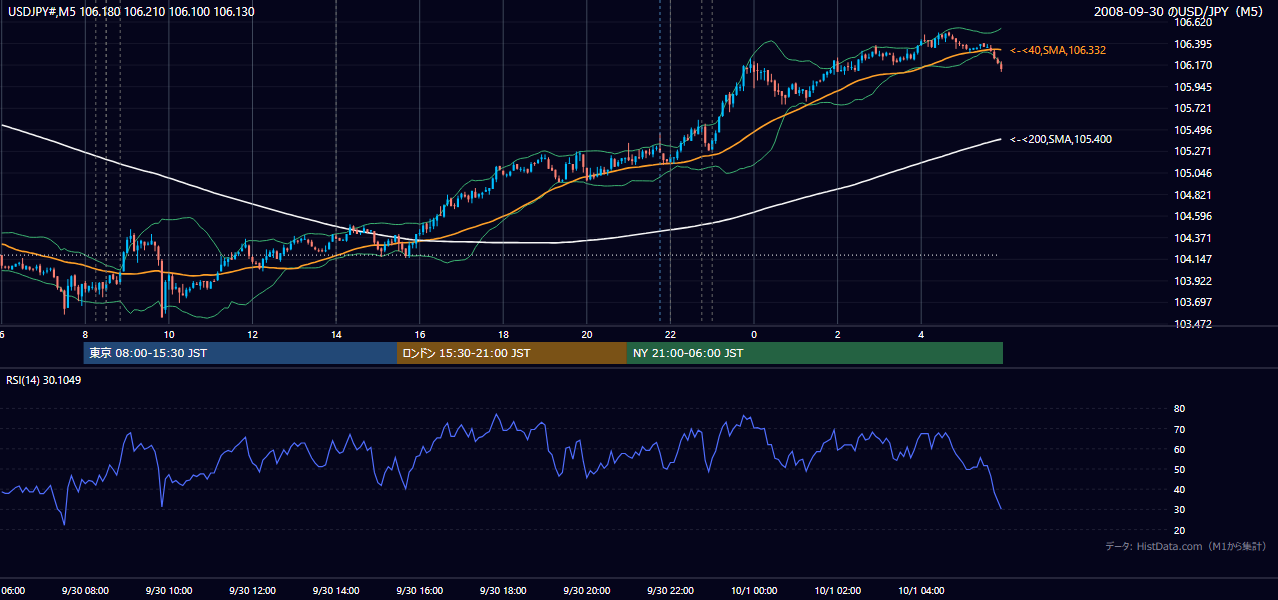Viewport: 1278px width, 600px height.
Task: Click the bottom time label 9/30 18:00
Action: [503, 591]
